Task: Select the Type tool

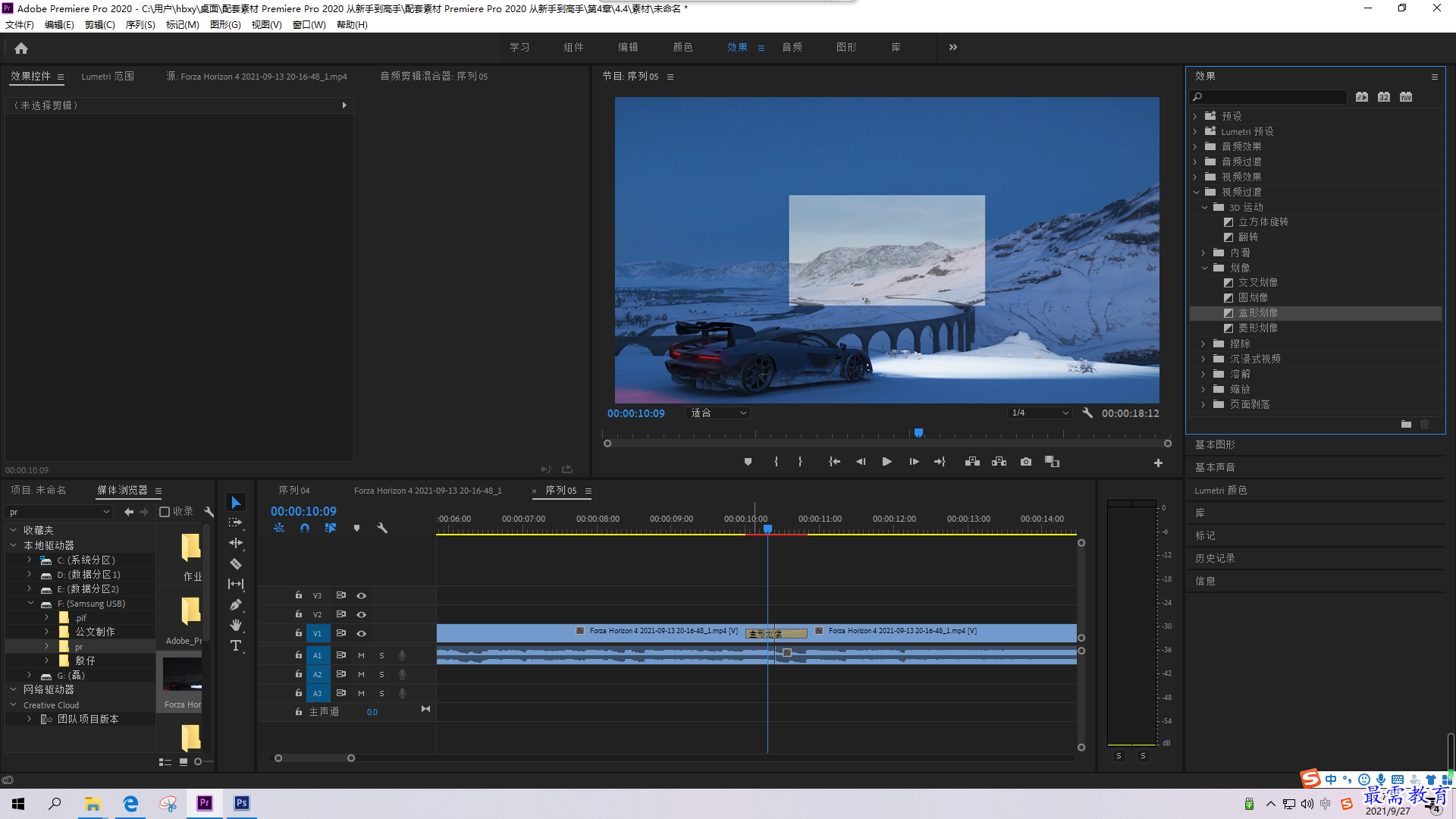Action: click(236, 645)
